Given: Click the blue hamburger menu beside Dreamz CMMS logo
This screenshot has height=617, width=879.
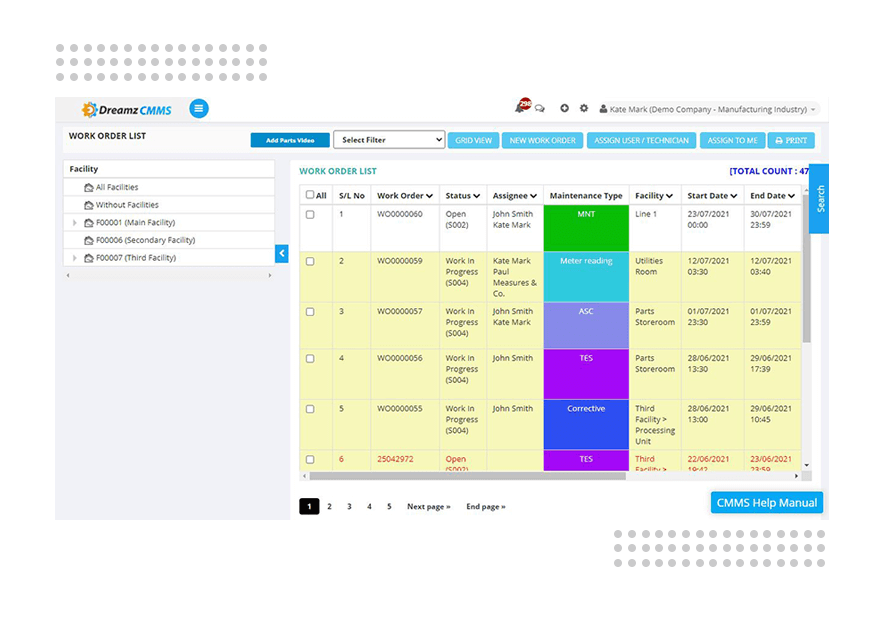Looking at the screenshot, I should [198, 109].
